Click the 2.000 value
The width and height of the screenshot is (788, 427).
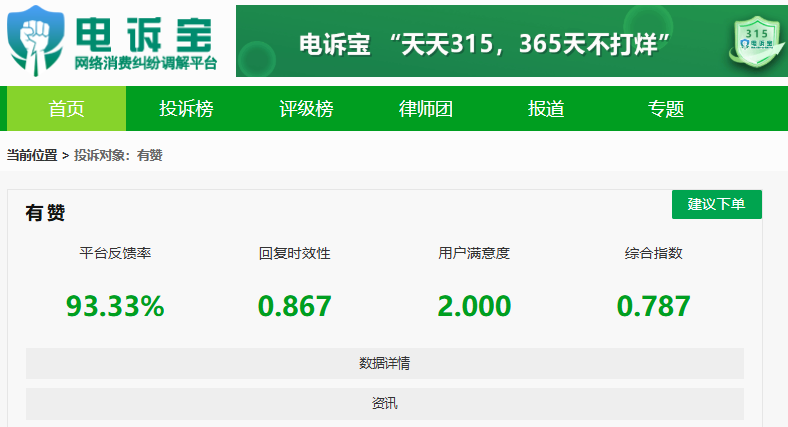tap(474, 306)
